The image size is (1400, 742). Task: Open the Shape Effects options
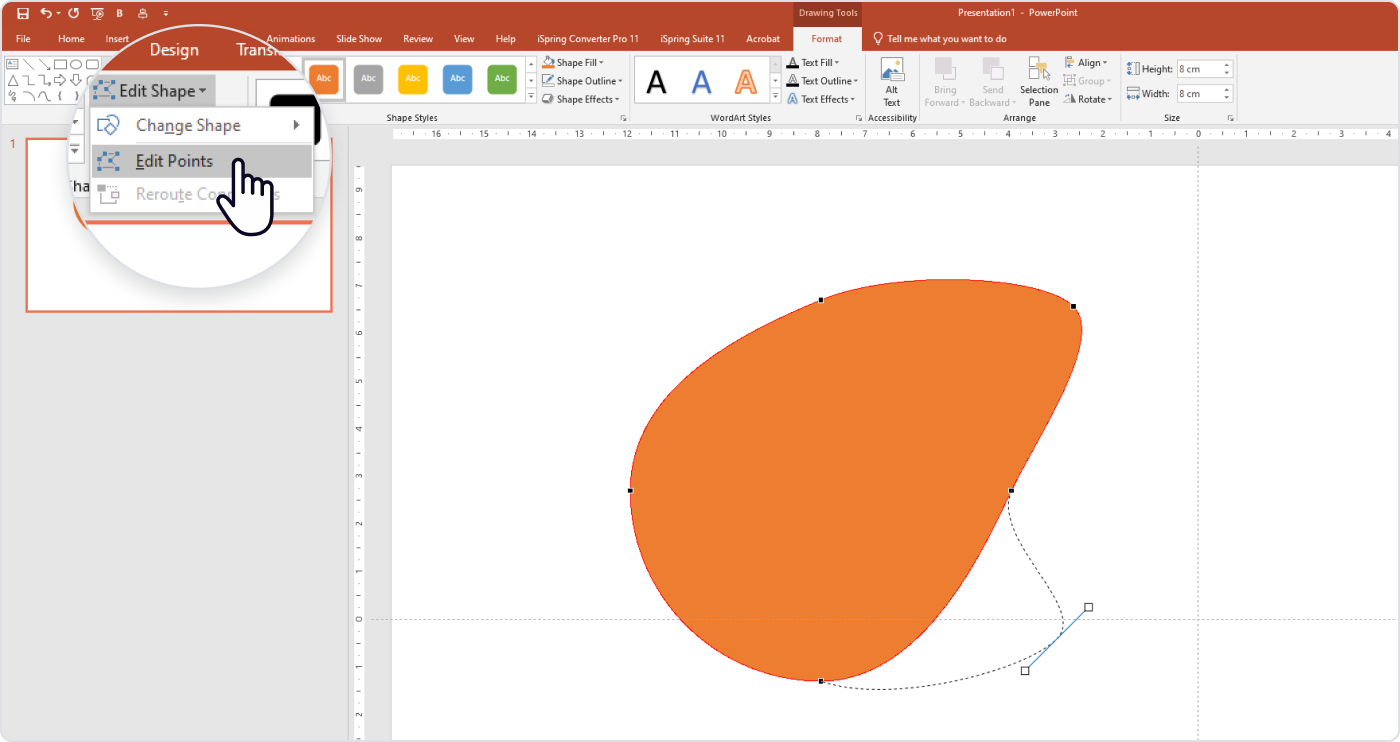point(581,99)
